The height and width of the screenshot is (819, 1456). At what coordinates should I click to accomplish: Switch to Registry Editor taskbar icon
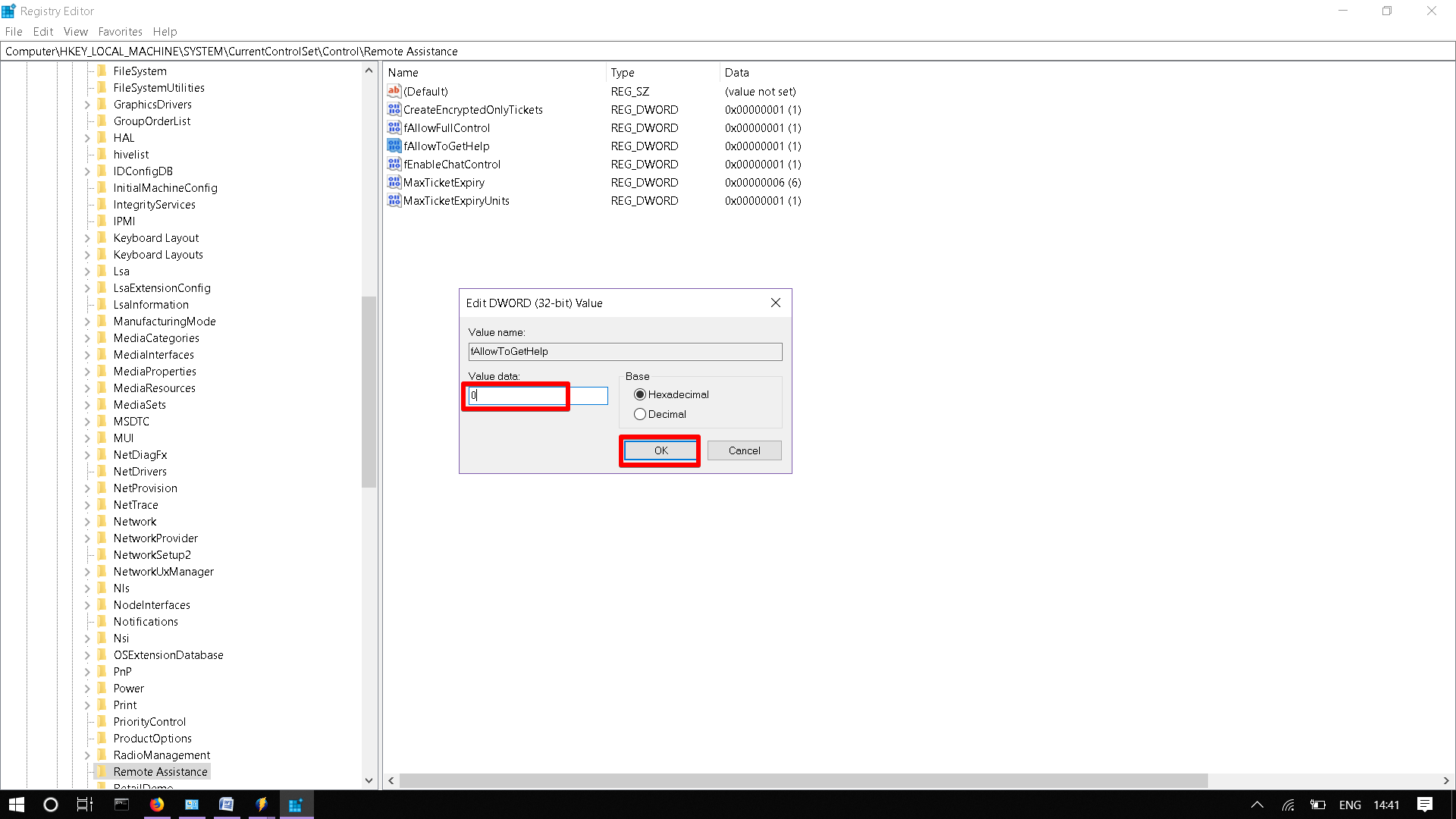point(296,805)
